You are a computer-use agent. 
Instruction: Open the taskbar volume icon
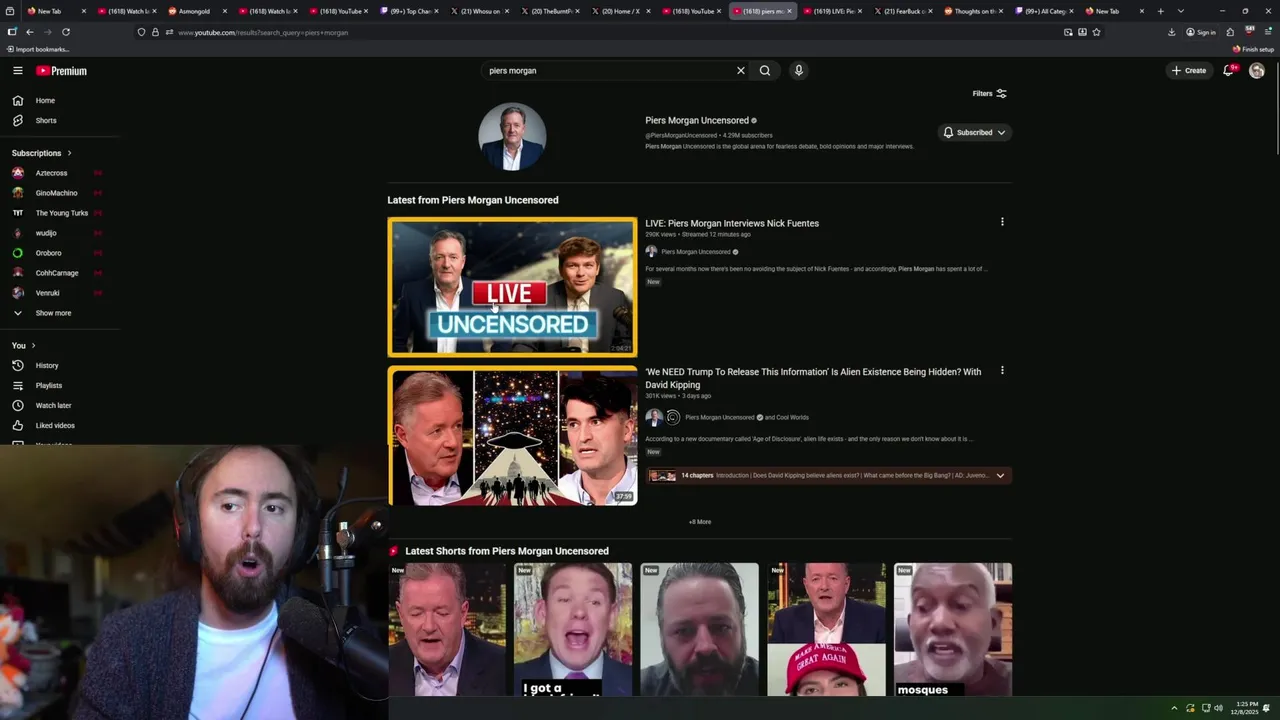(x=1219, y=708)
